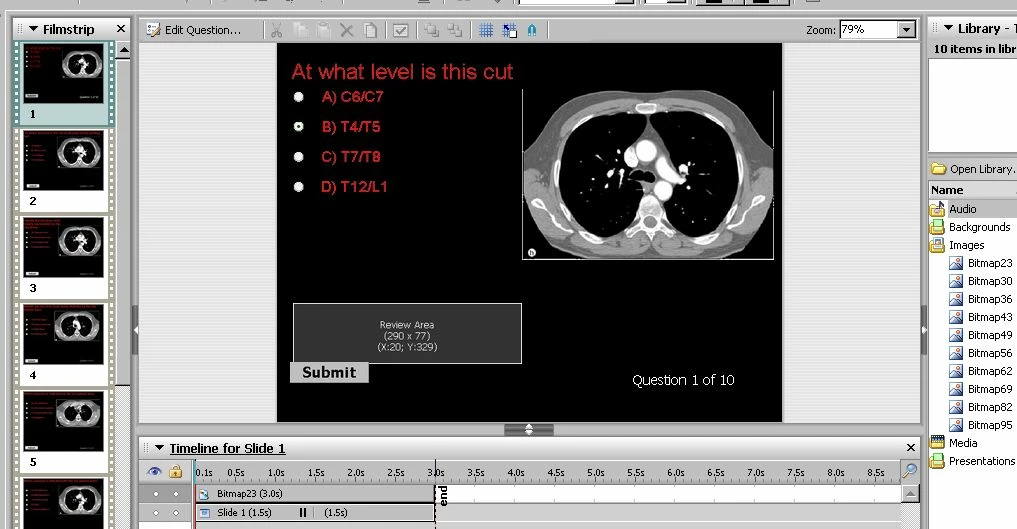Select Bitmap23 (3.0s) timeline bar

pos(315,494)
